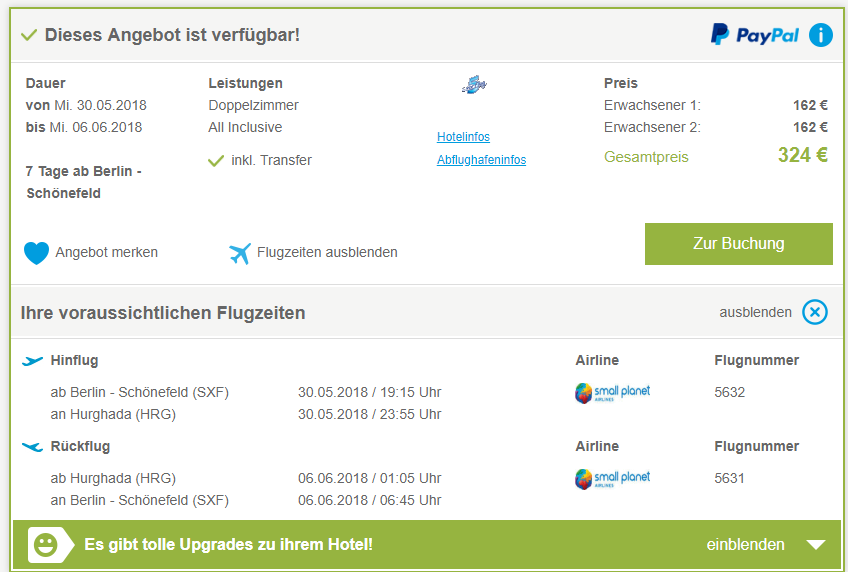The width and height of the screenshot is (848, 572).
Task: Click the Zur Buchung button
Action: (x=739, y=244)
